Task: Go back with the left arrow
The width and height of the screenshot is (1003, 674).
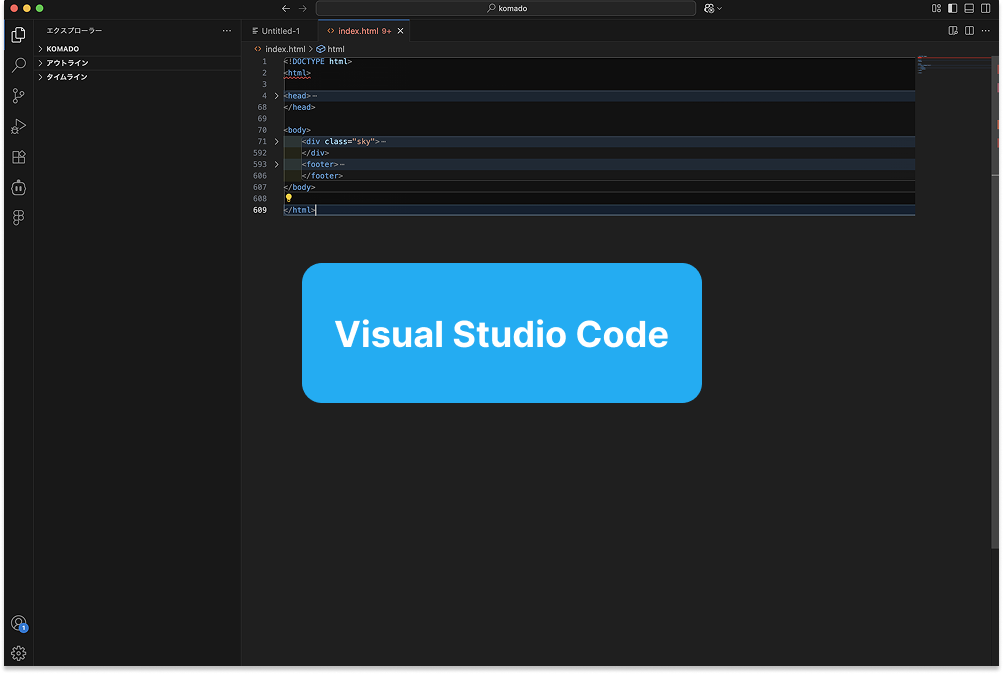Action: pos(286,8)
